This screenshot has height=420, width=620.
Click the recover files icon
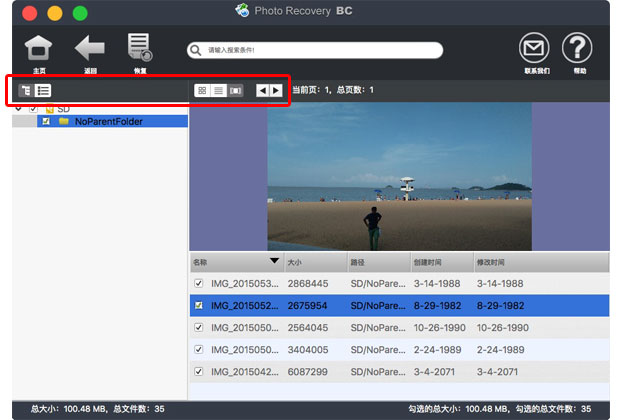click(140, 47)
